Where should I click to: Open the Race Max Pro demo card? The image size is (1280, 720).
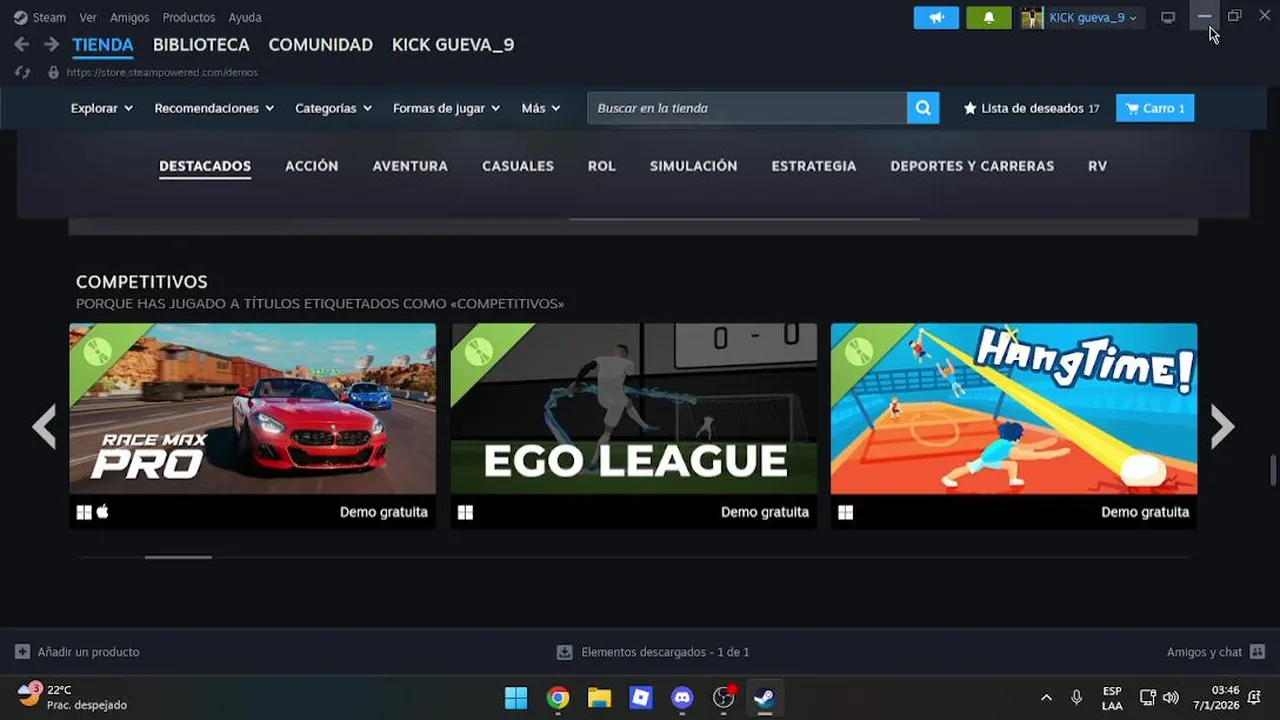coord(252,426)
